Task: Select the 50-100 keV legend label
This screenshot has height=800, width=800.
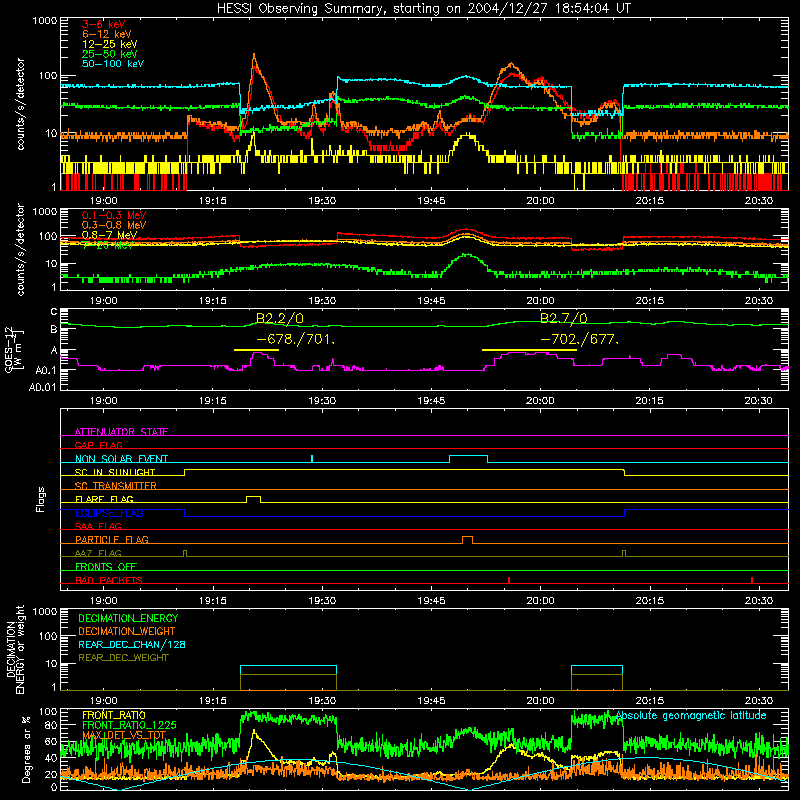Action: click(x=113, y=64)
